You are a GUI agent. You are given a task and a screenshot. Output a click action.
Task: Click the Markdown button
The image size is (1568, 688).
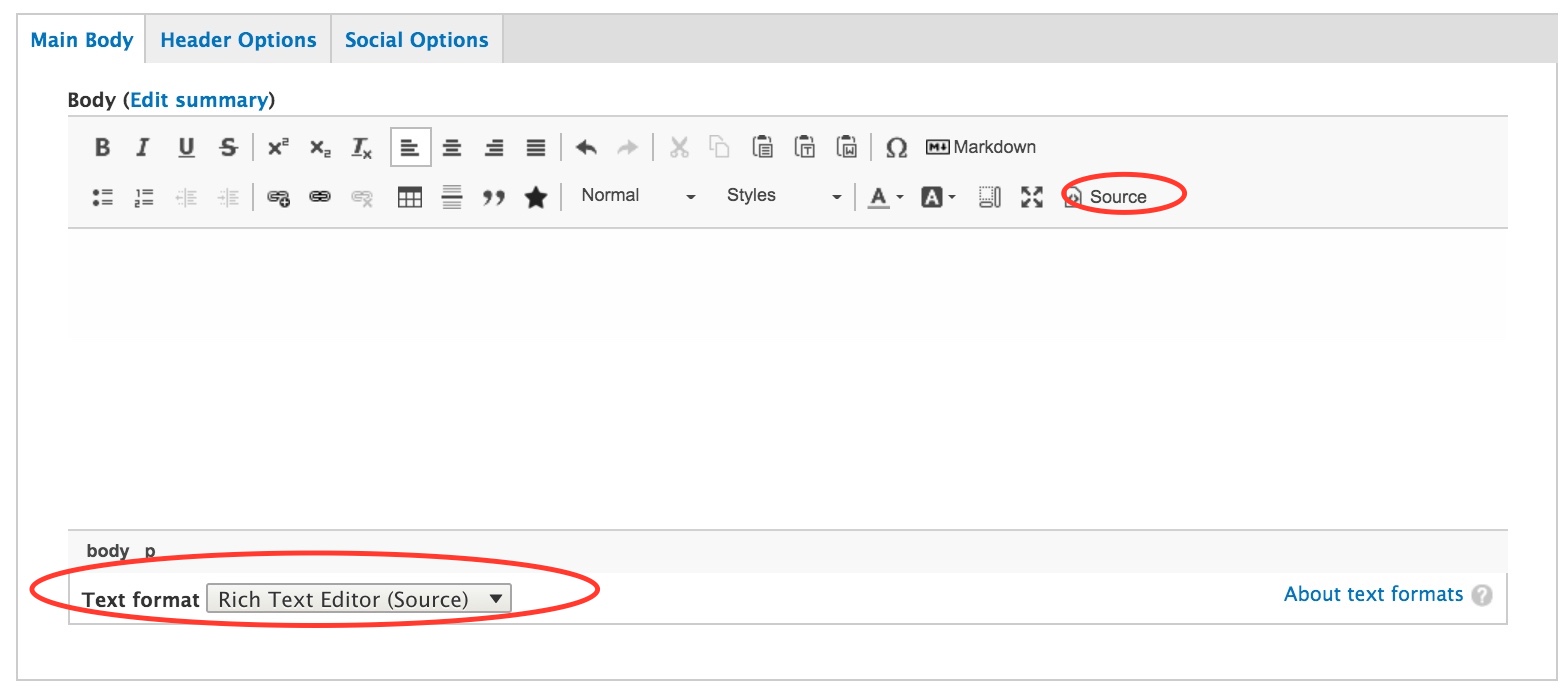[x=980, y=147]
